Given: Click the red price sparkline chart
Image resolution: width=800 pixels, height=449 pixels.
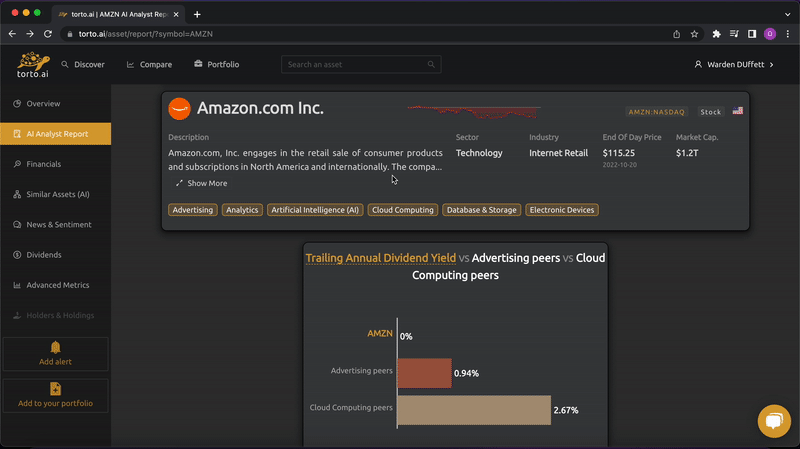Looking at the screenshot, I should coord(474,112).
